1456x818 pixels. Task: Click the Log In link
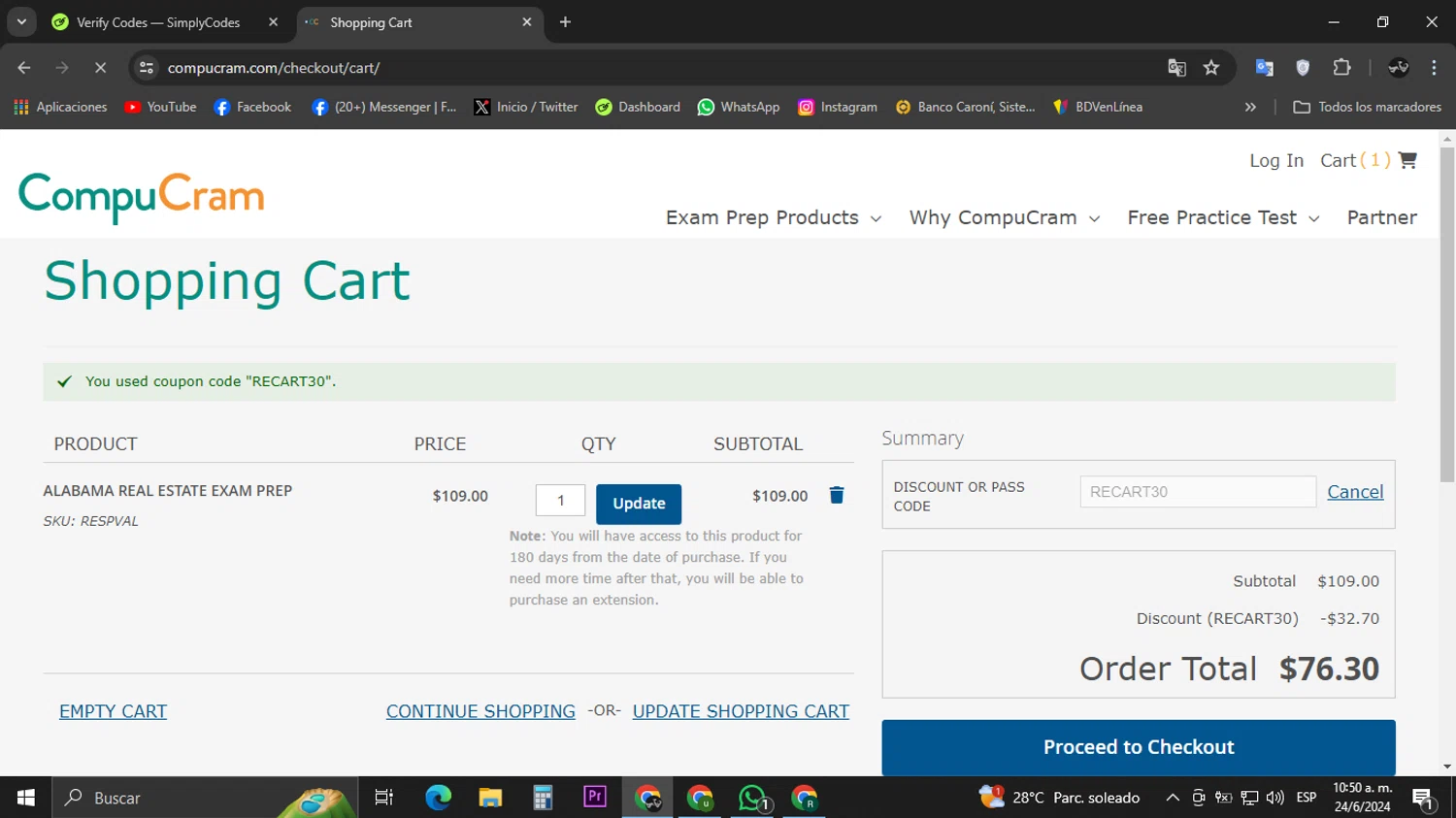point(1276,160)
